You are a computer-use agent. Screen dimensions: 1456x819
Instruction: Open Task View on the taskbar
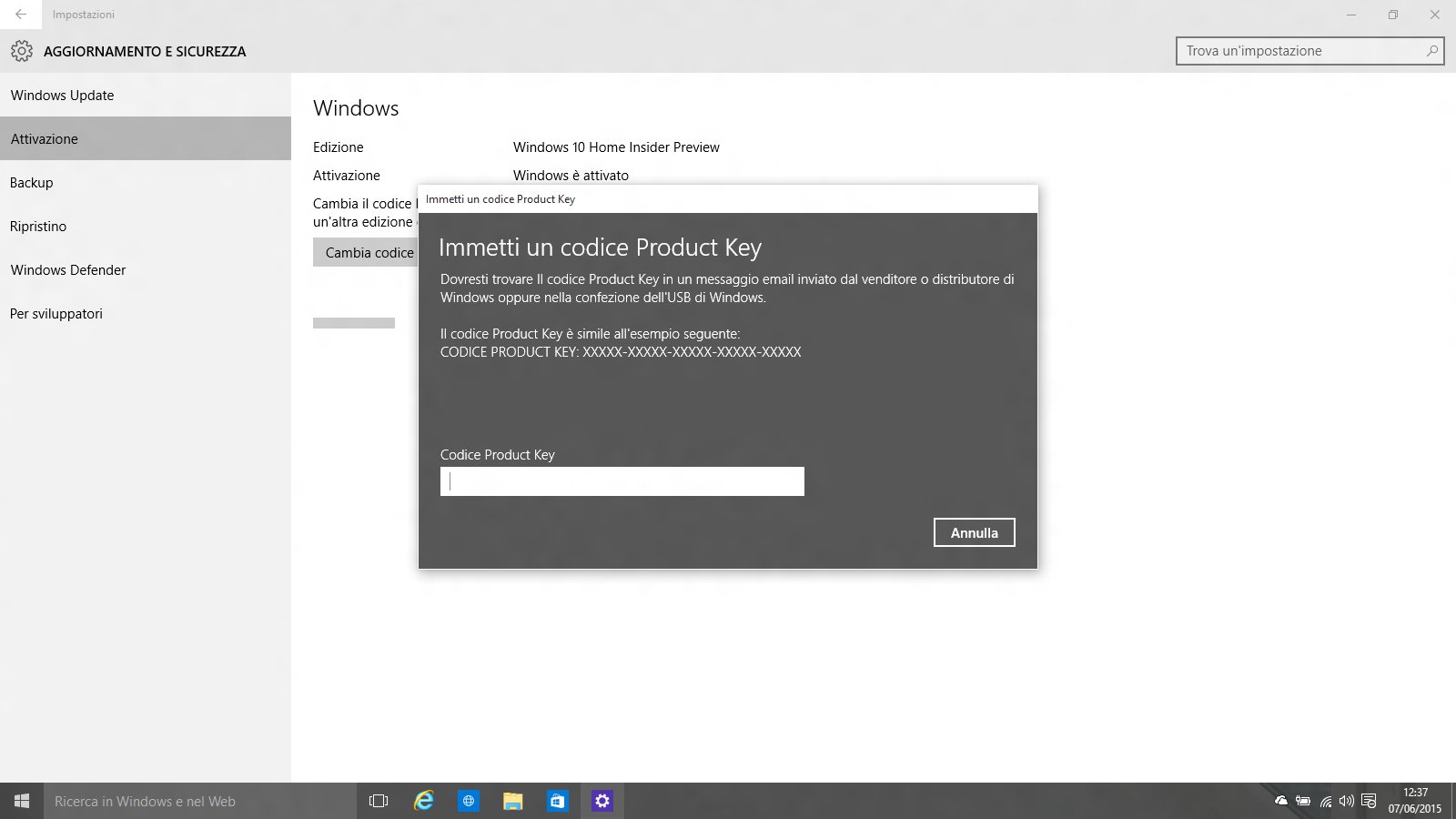pyautogui.click(x=379, y=801)
